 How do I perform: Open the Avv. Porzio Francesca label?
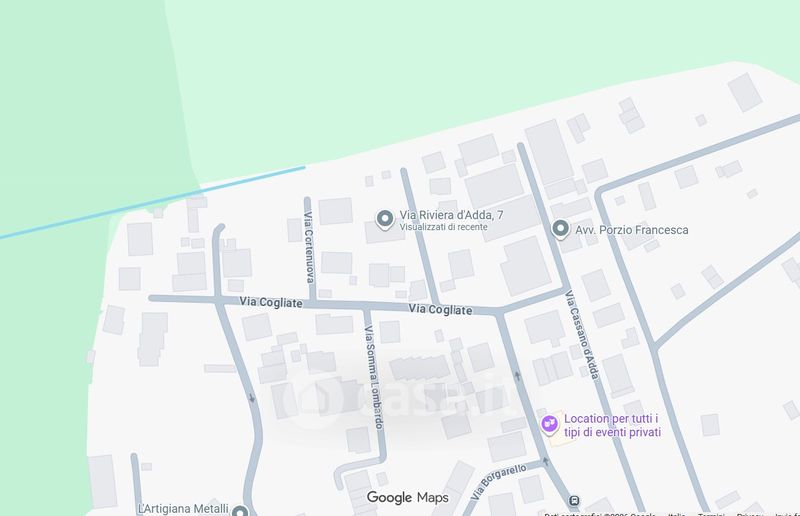(632, 230)
